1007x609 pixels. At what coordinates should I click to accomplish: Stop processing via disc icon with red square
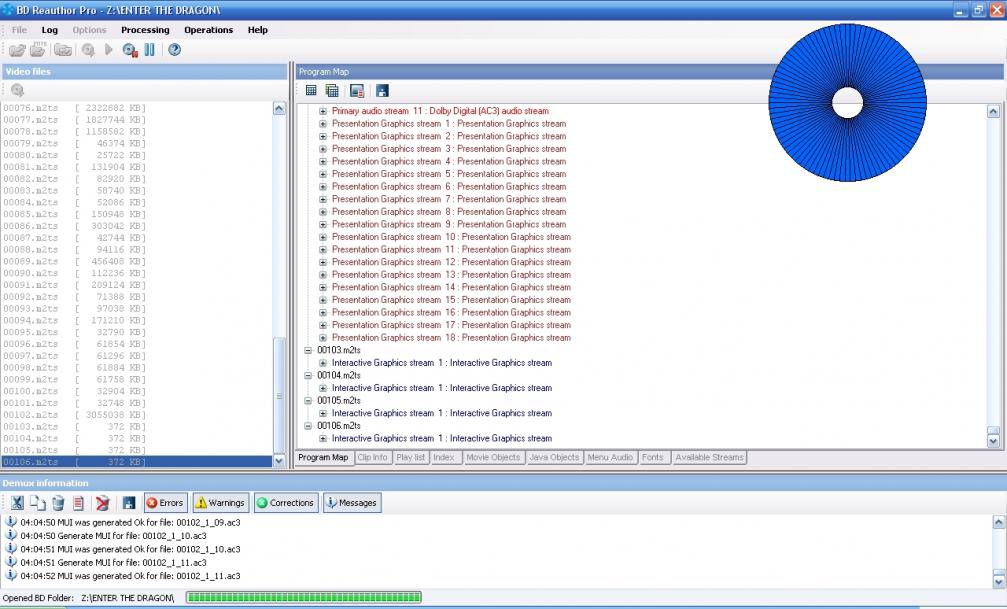coord(130,50)
